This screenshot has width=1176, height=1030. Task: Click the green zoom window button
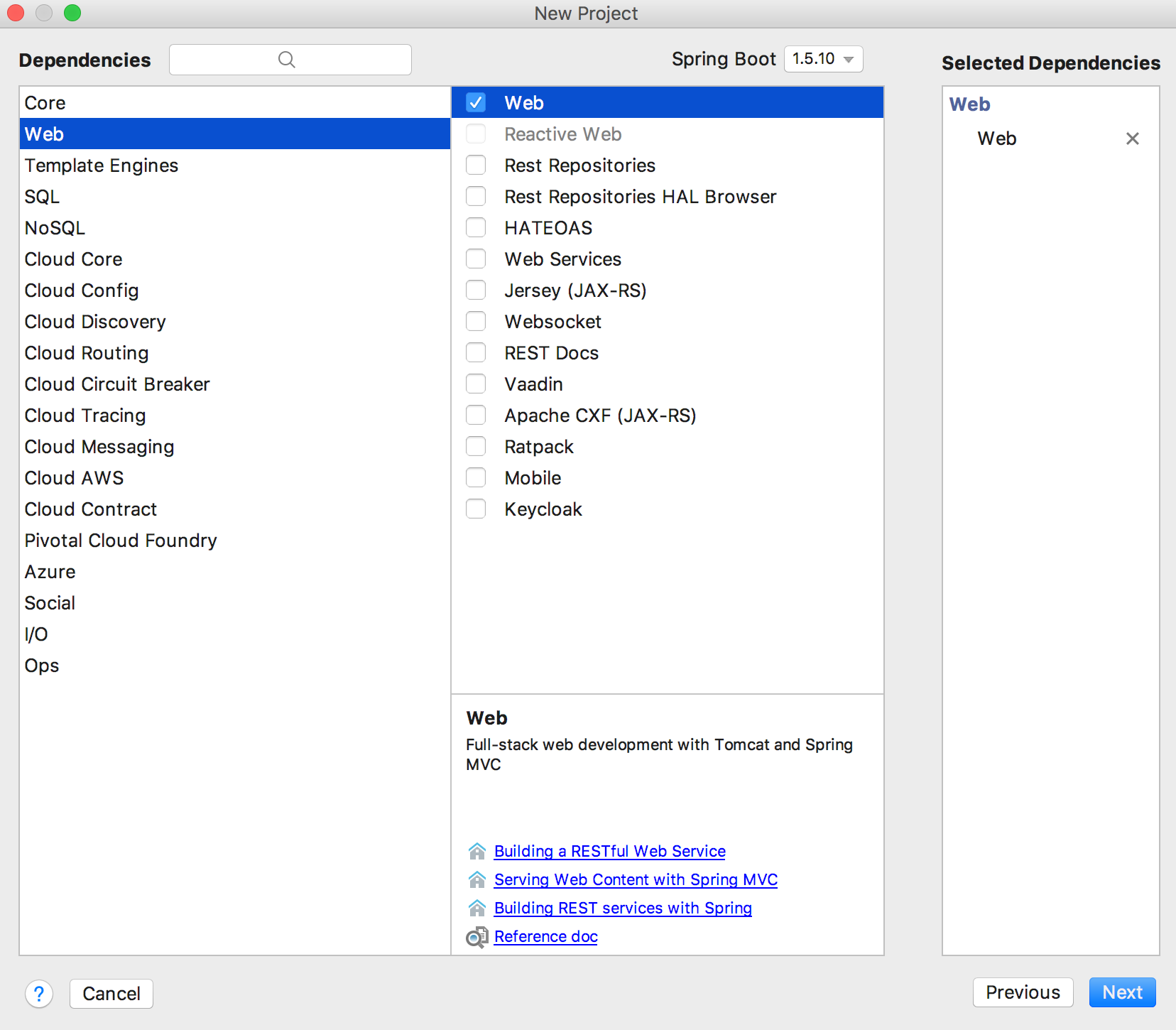(72, 13)
